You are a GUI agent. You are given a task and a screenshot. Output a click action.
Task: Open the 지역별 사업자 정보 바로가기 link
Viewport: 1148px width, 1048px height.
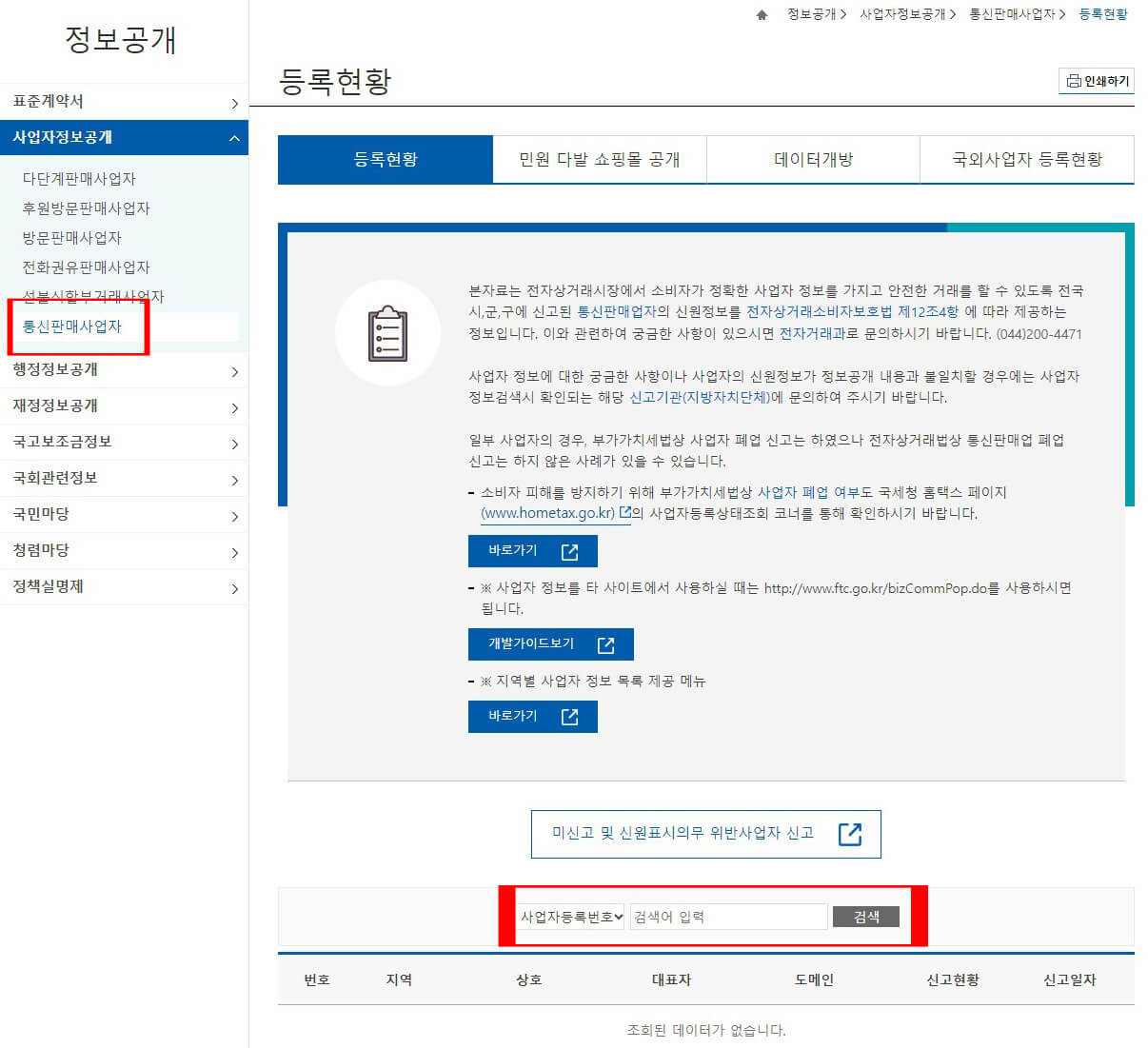[x=532, y=716]
